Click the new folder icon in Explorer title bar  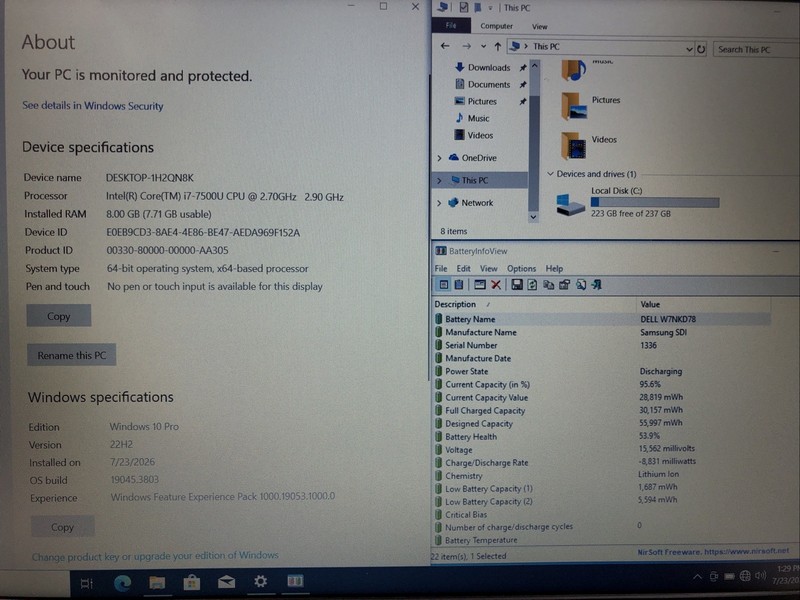tap(478, 7)
